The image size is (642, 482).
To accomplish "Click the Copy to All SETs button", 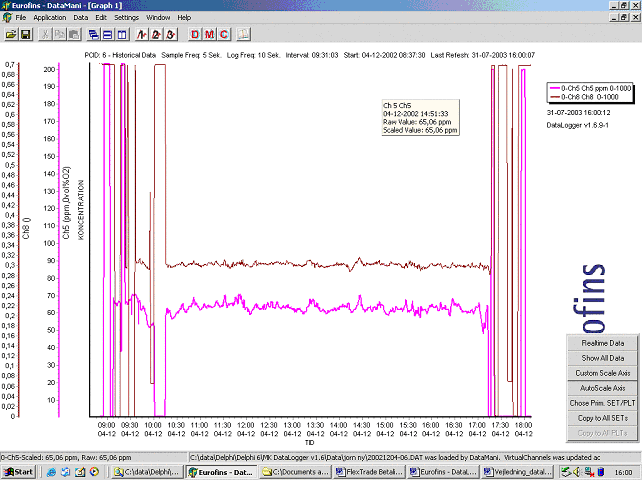I will point(602,418).
